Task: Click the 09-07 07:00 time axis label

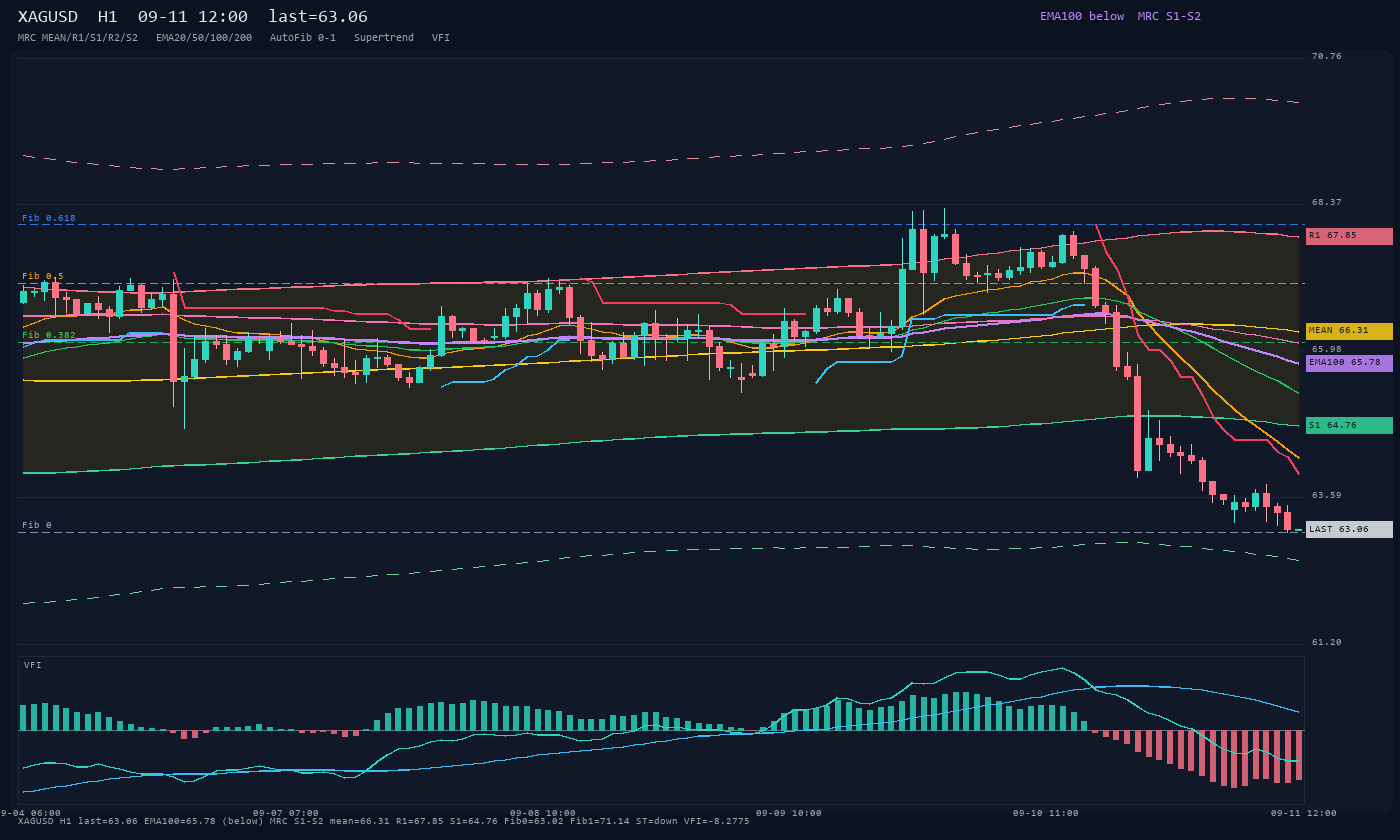Action: point(286,813)
